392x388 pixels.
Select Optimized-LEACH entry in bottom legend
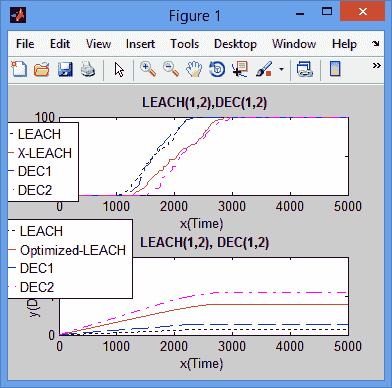(73, 250)
